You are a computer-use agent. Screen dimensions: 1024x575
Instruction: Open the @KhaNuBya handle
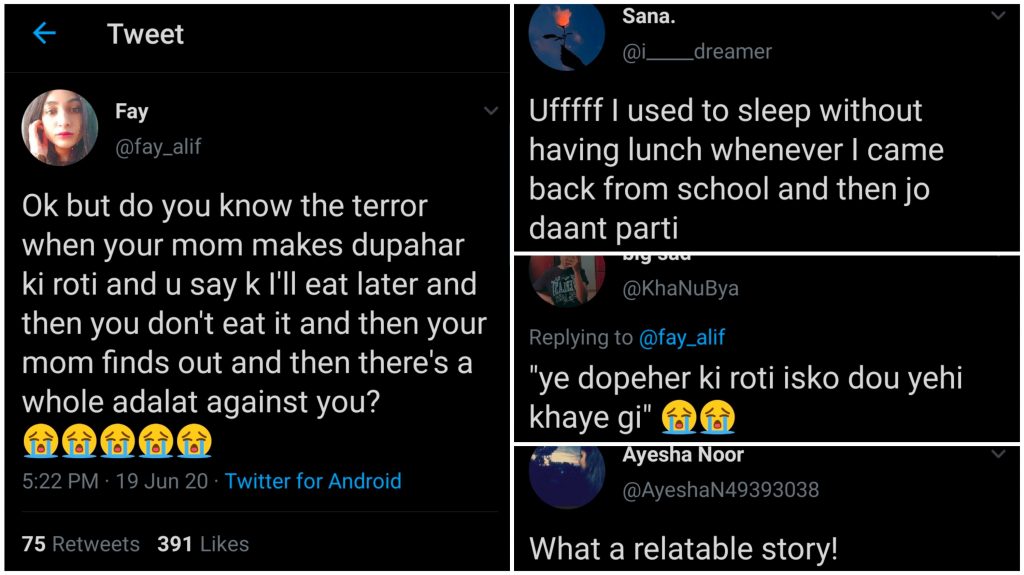pyautogui.click(x=680, y=289)
